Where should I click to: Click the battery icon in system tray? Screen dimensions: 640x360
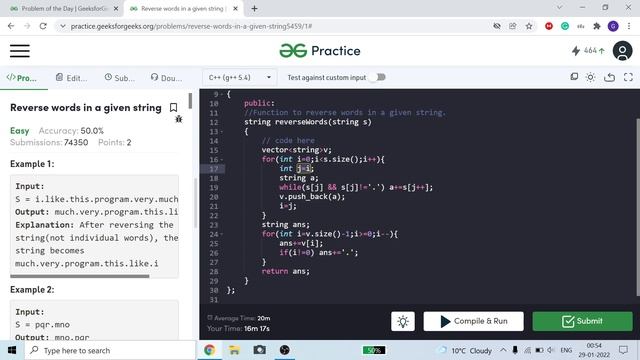pyautogui.click(x=539, y=350)
